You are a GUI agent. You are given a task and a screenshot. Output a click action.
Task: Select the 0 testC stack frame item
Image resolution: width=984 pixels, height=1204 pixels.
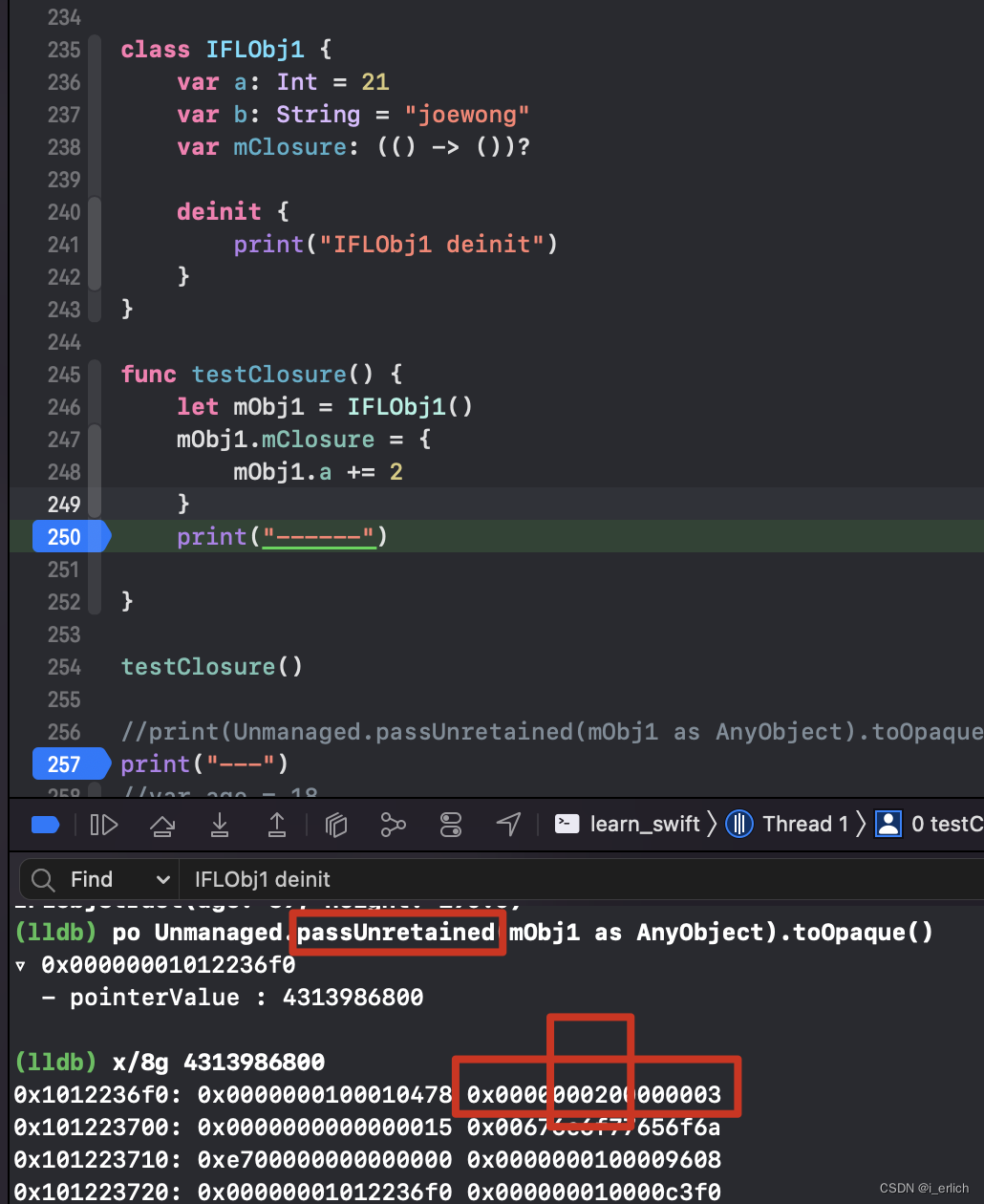(930, 824)
